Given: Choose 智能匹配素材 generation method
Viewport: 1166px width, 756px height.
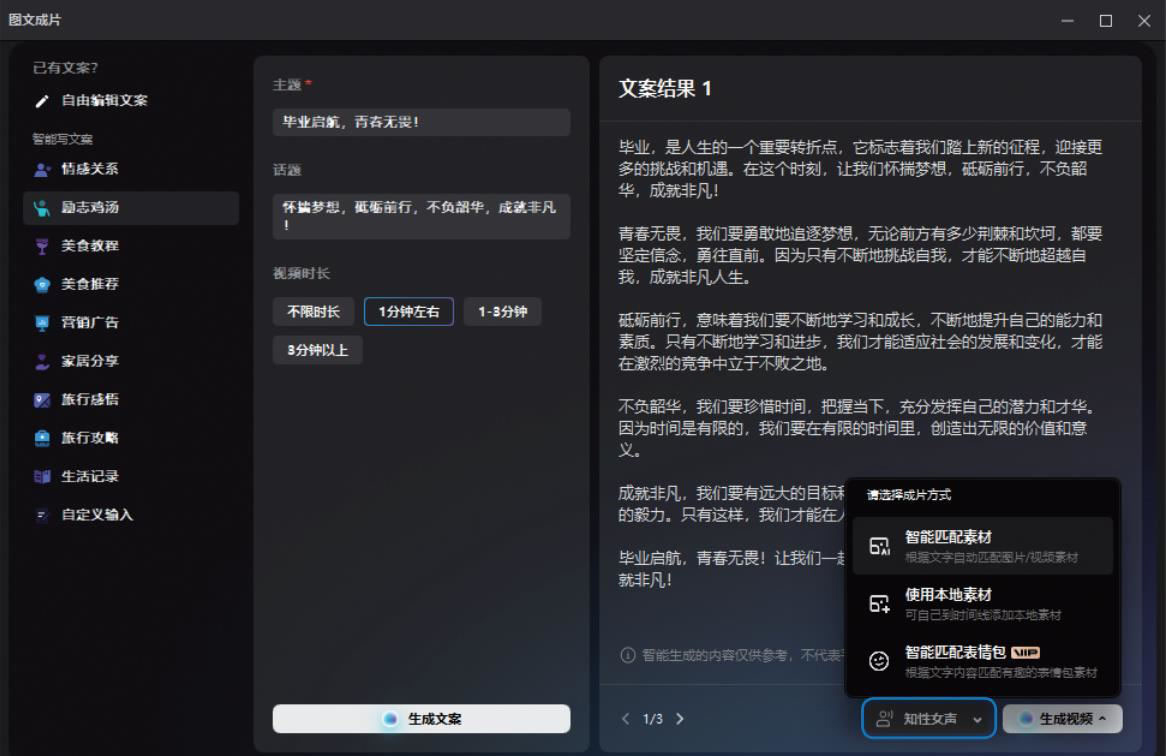Looking at the screenshot, I should [982, 546].
